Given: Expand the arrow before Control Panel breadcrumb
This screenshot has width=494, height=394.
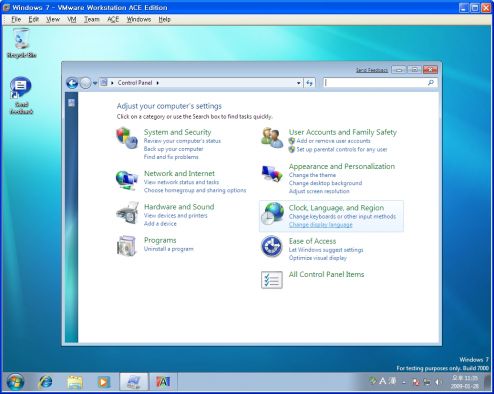Looking at the screenshot, I should click(x=112, y=83).
